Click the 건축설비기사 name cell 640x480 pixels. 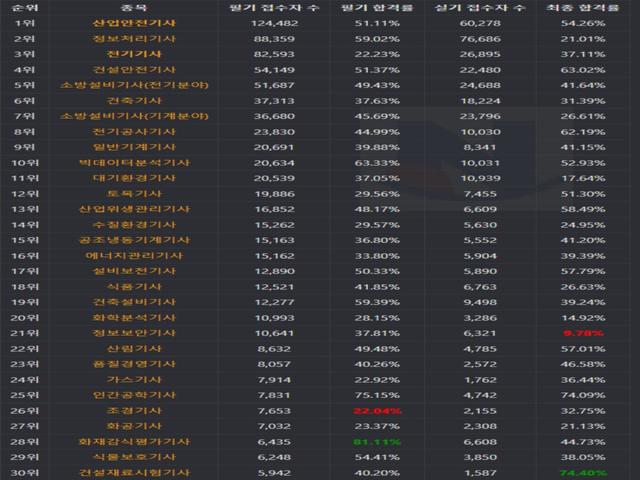click(x=134, y=302)
